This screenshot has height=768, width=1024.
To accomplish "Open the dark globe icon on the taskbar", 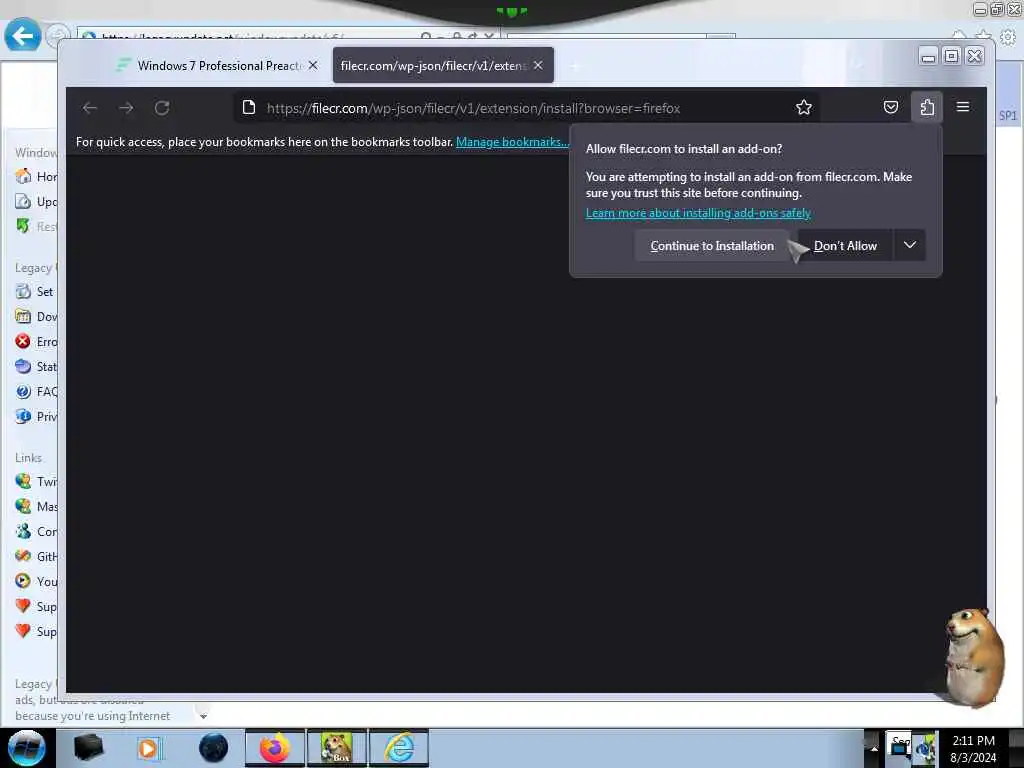I will click(214, 748).
